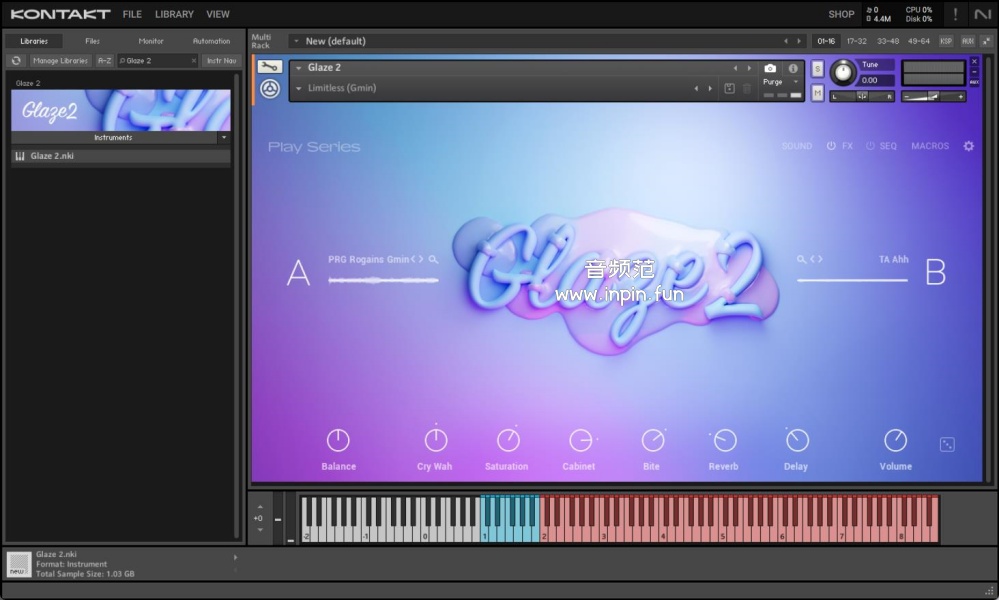This screenshot has width=999, height=600.
Task: Open the Limitless (Gmin) snapshot dropdown
Action: (x=298, y=89)
